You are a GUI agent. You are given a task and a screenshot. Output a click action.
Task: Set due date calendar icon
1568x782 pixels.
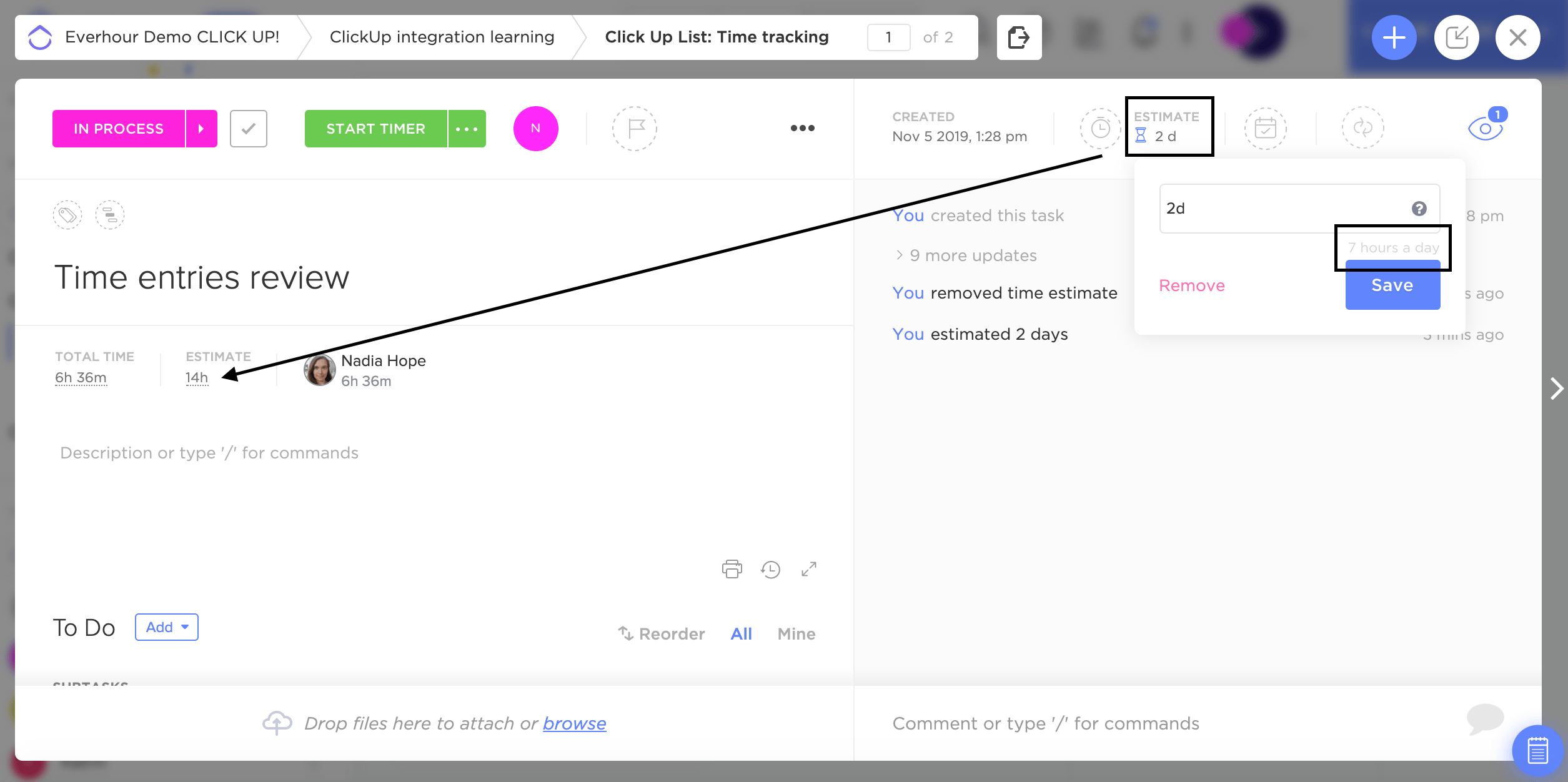point(1265,129)
